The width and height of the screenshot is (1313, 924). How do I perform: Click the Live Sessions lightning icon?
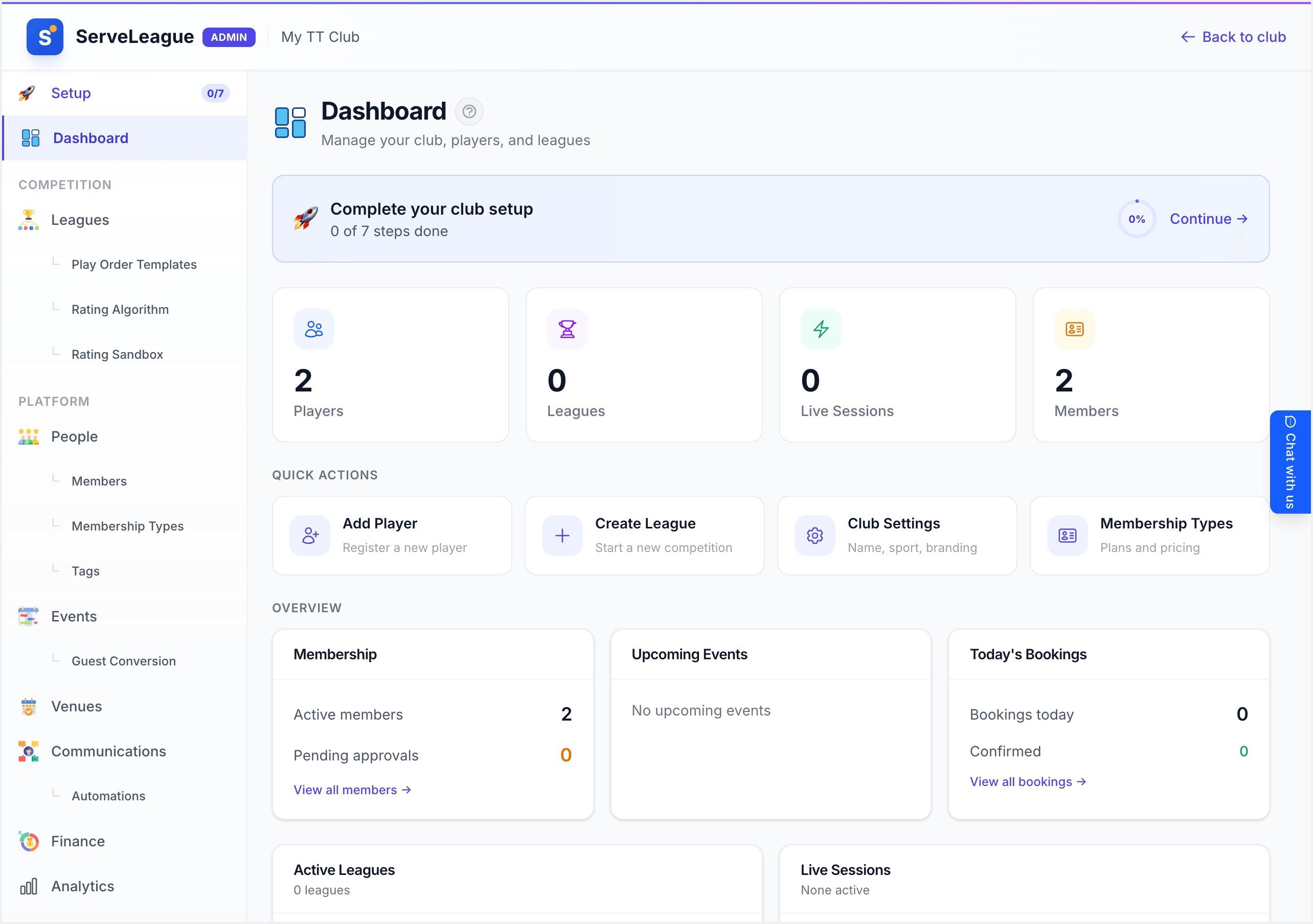coord(821,329)
